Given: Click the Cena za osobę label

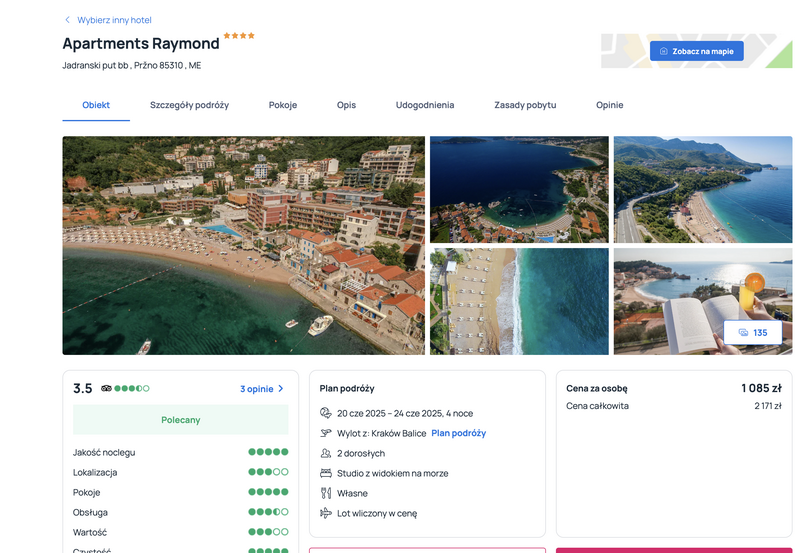Looking at the screenshot, I should click(597, 388).
